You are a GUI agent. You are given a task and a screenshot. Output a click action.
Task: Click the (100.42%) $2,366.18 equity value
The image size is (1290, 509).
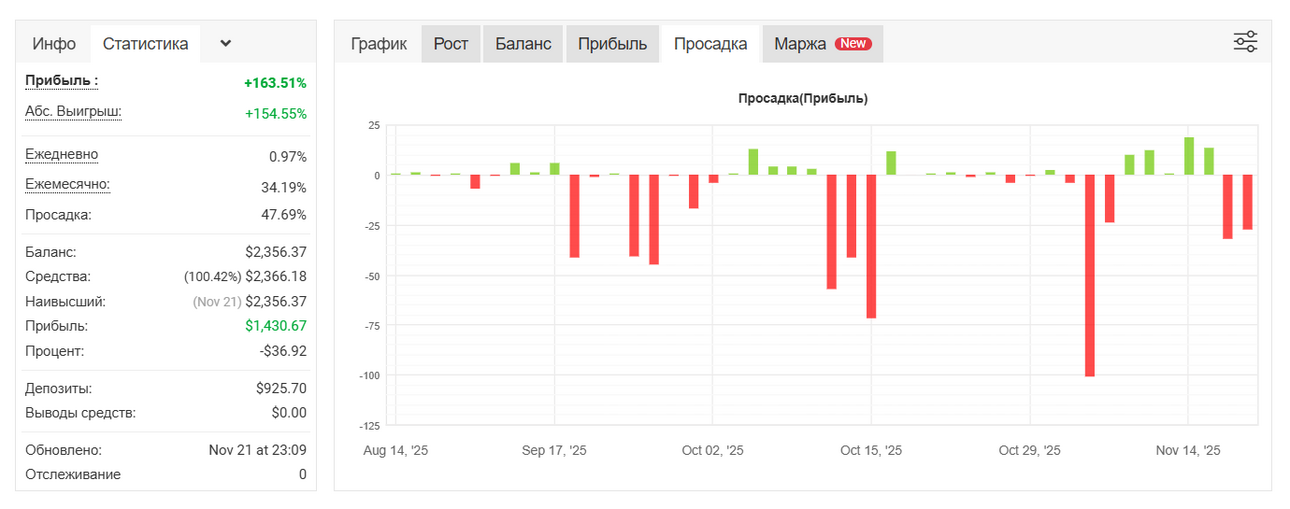(x=245, y=276)
